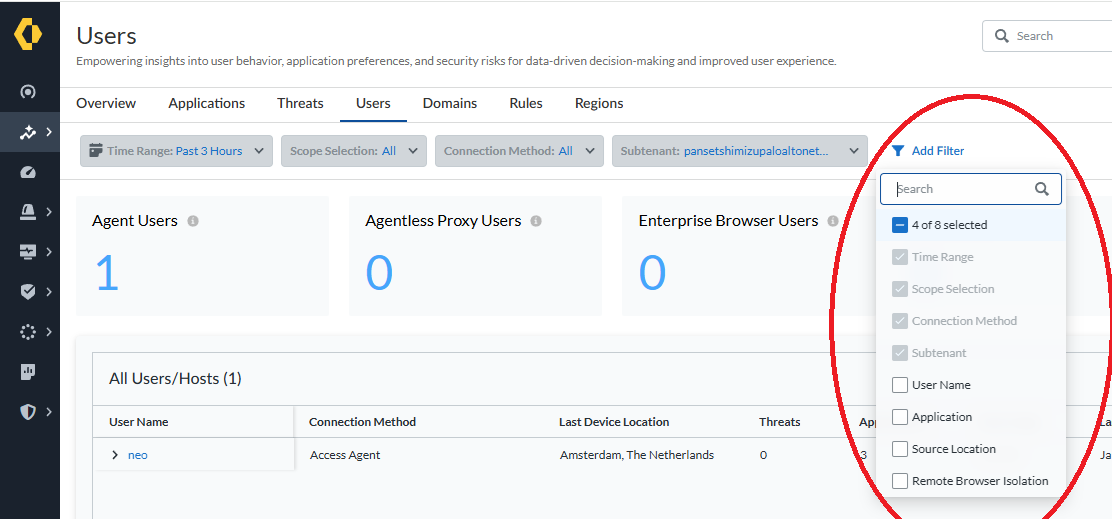Click the yellow logo icon in sidebar
This screenshot has width=1112, height=519.
point(28,34)
